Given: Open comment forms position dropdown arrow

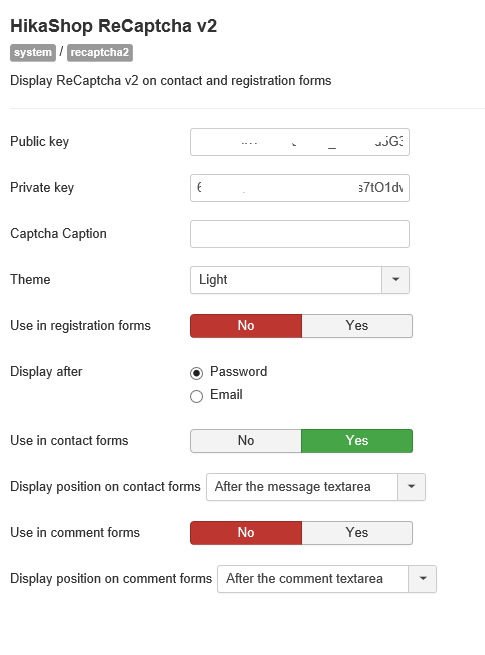Looking at the screenshot, I should coord(422,579).
